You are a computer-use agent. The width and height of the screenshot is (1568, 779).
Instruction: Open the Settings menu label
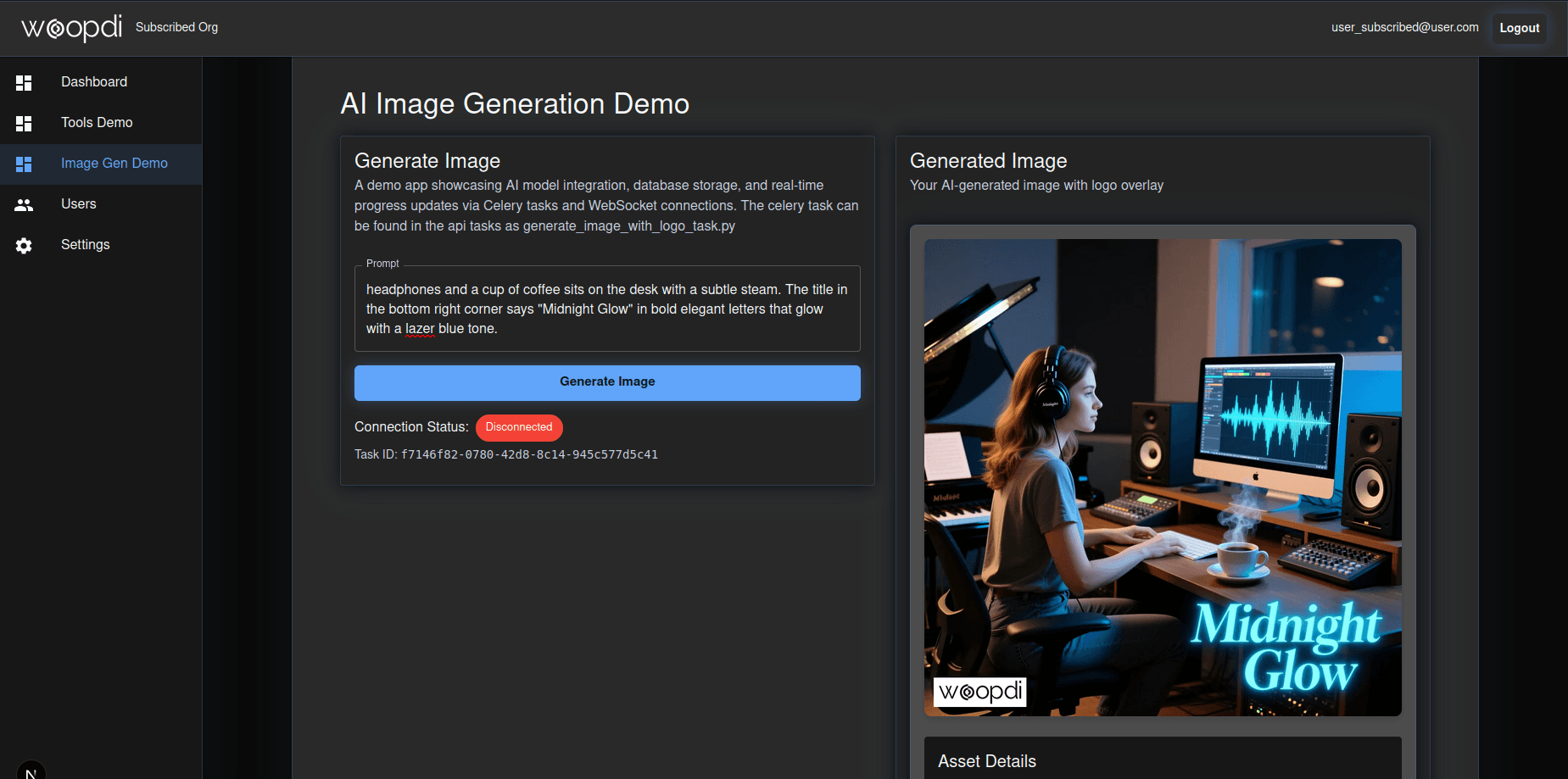tap(86, 245)
